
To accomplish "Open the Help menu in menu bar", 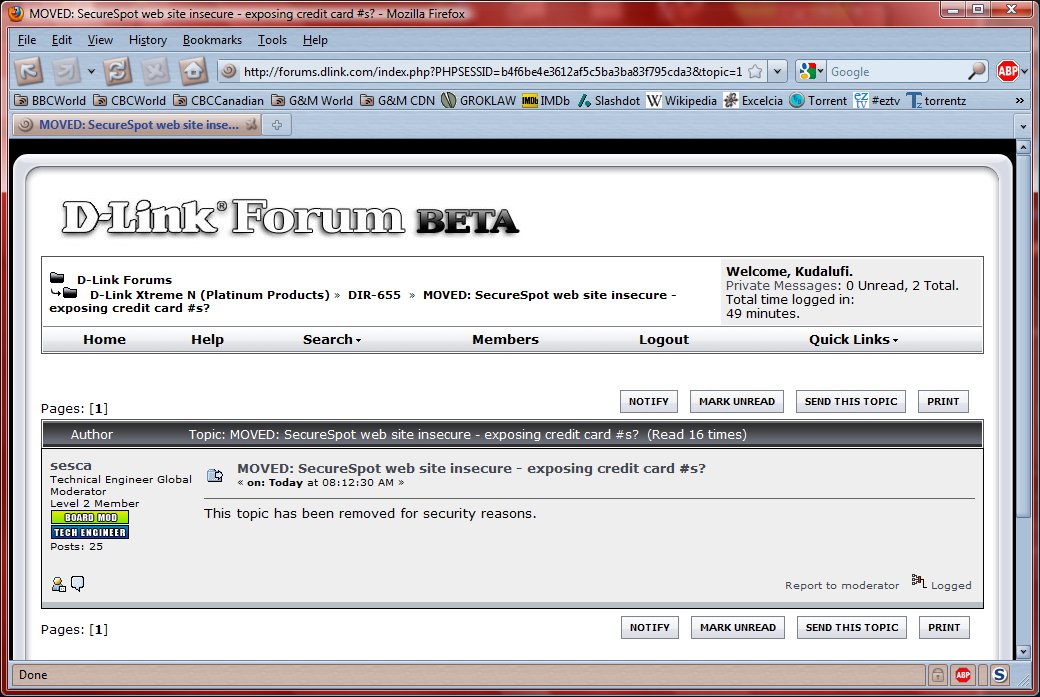I will pos(315,40).
